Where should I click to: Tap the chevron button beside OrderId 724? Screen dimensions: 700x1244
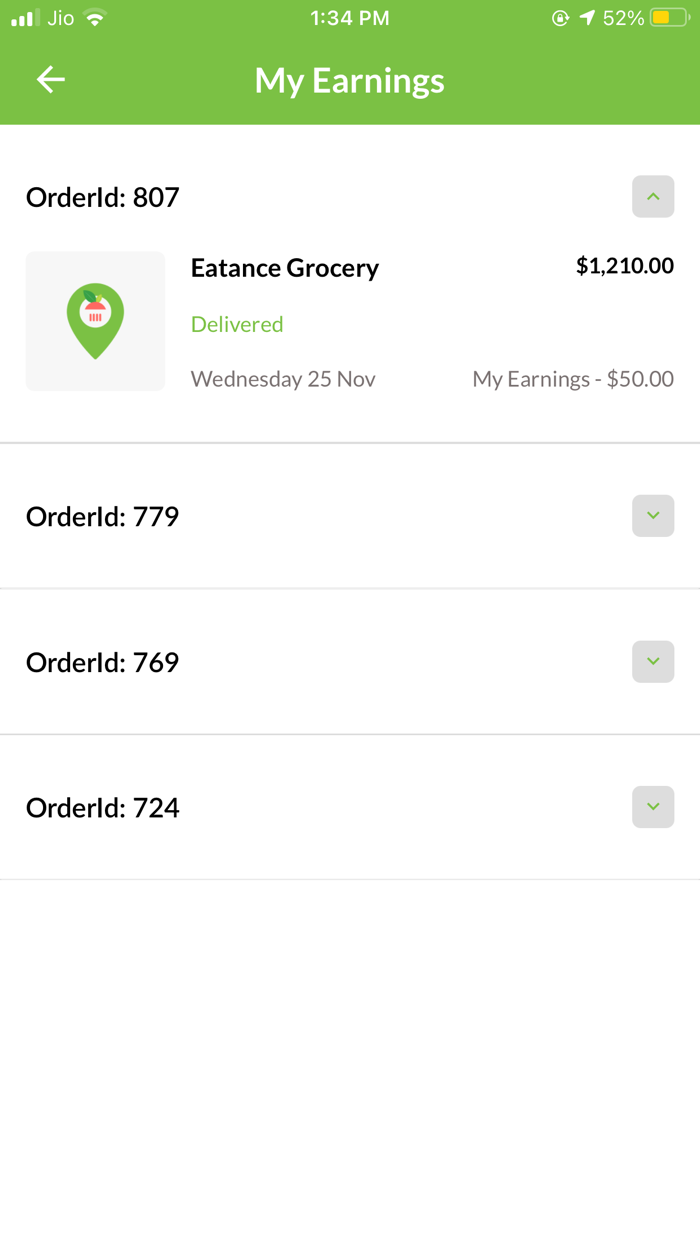pyautogui.click(x=653, y=807)
